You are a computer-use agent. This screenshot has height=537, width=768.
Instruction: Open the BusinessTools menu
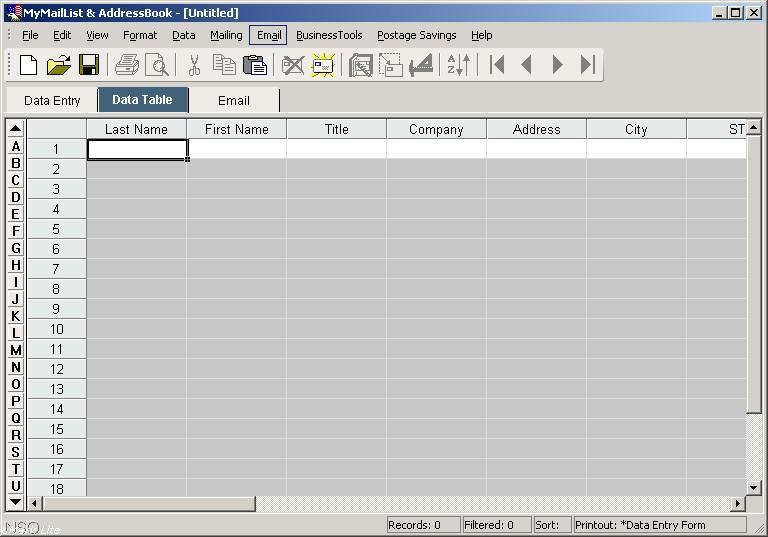tap(329, 35)
